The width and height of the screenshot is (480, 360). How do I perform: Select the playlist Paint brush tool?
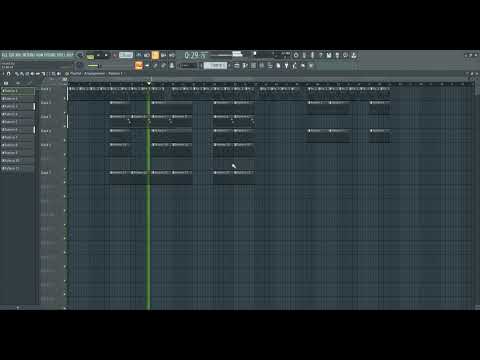click(x=22, y=74)
